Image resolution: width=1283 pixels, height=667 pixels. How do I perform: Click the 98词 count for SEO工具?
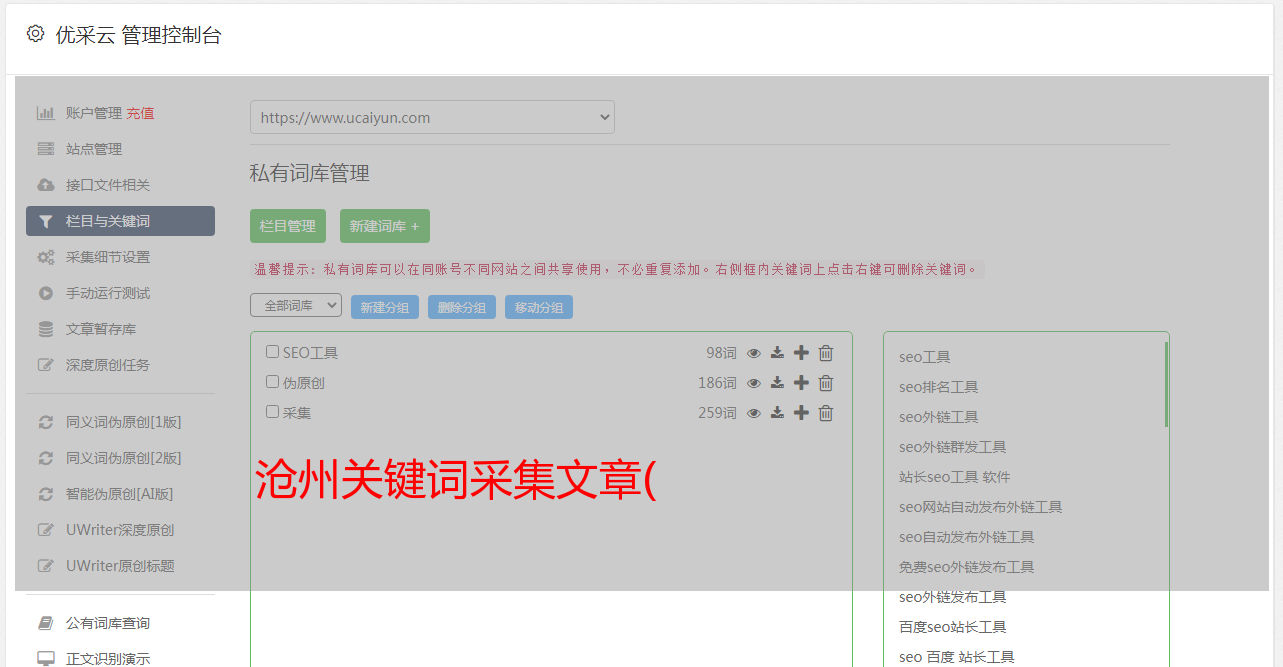click(721, 353)
